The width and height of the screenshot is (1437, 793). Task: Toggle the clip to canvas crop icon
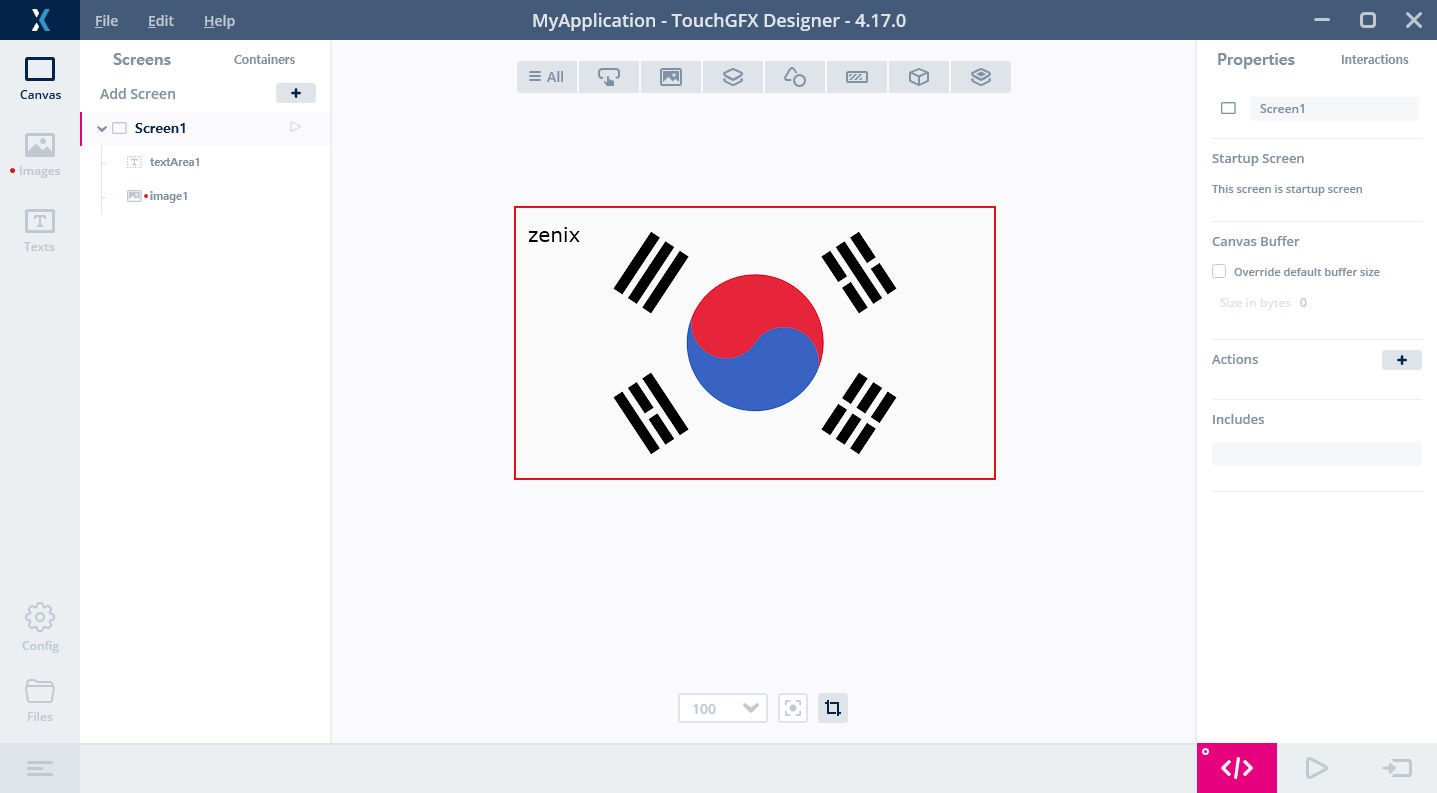click(x=833, y=708)
